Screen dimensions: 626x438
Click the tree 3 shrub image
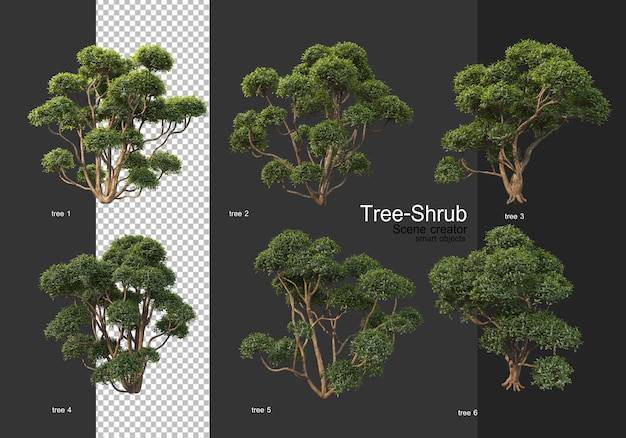click(522, 121)
